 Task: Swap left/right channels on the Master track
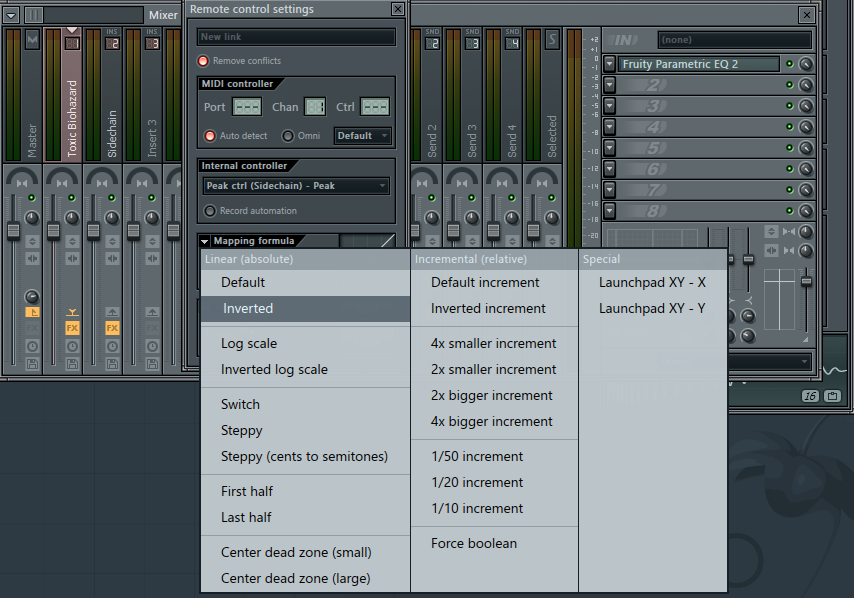(x=32, y=259)
